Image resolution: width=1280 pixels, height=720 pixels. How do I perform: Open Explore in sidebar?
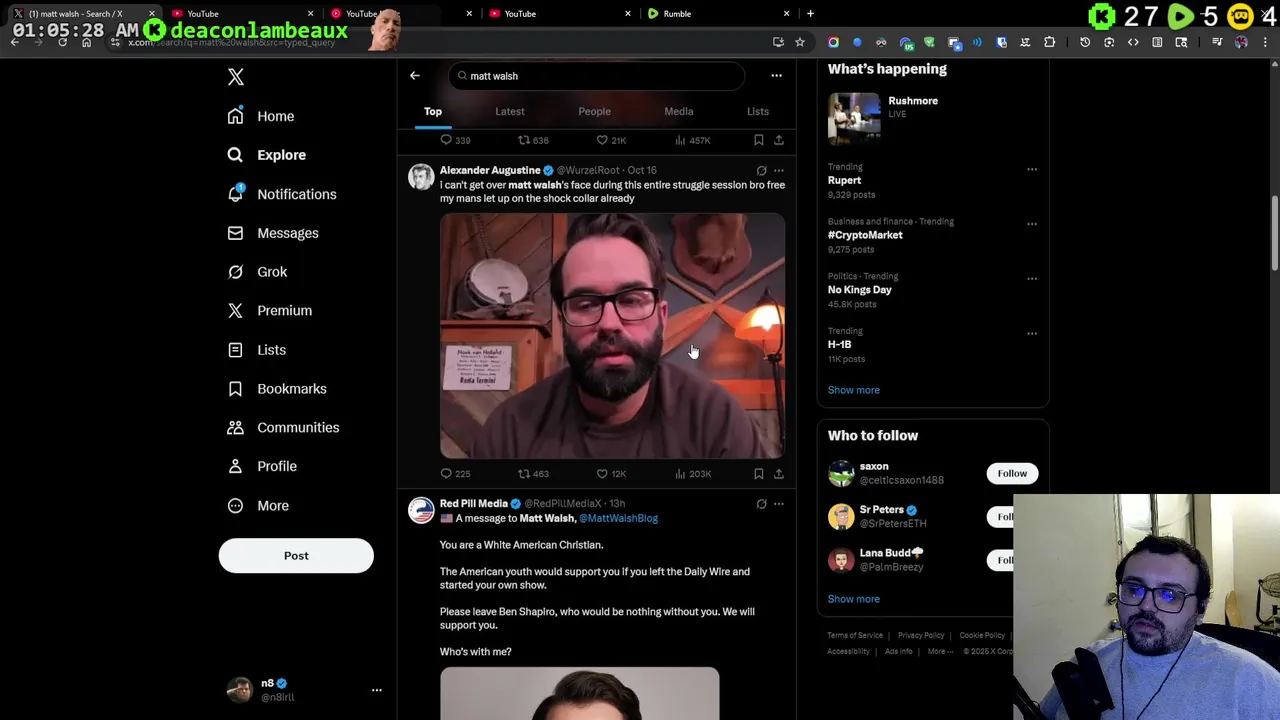coord(267,155)
